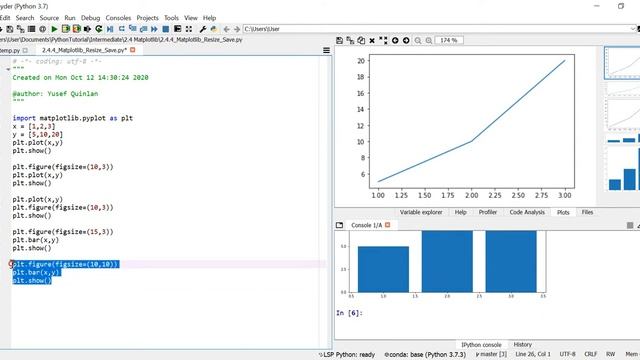The image size is (640, 360).
Task: Open Preferences via the wrench icon
Action: point(203,29)
